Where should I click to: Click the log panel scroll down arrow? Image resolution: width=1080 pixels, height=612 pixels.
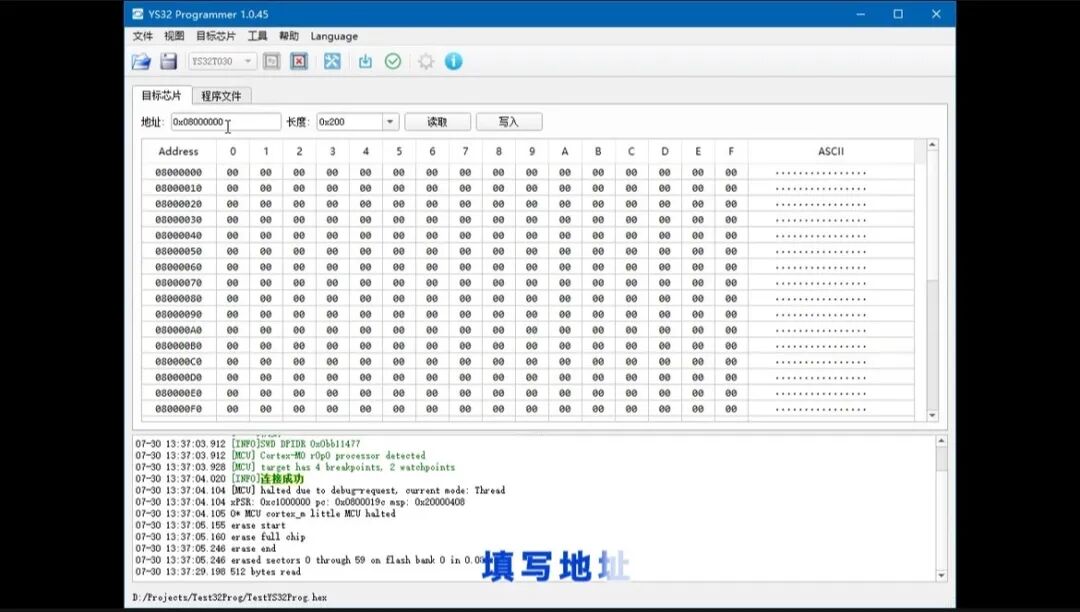pos(942,575)
